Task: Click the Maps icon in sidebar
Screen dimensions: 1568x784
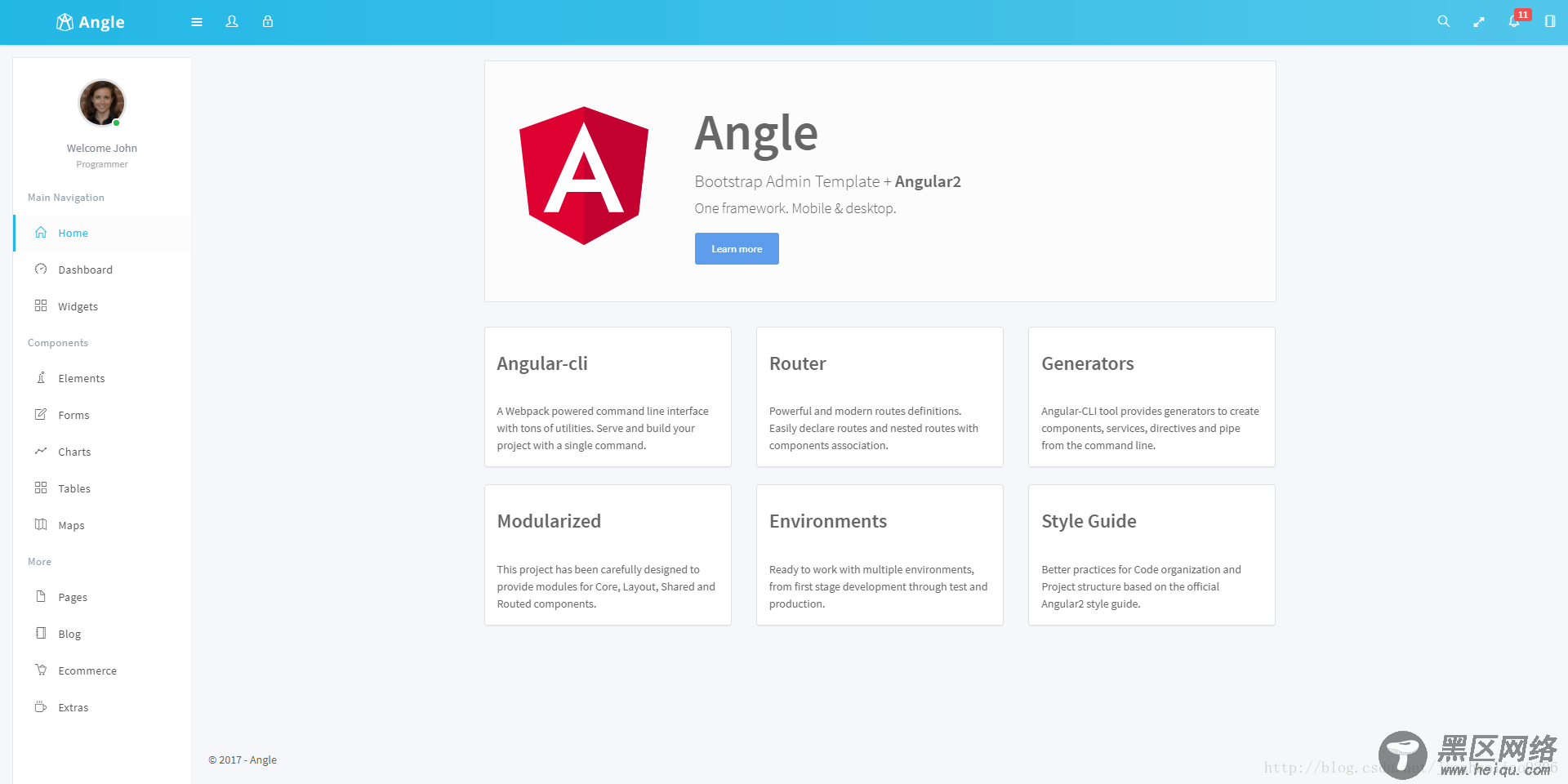Action: (41, 524)
